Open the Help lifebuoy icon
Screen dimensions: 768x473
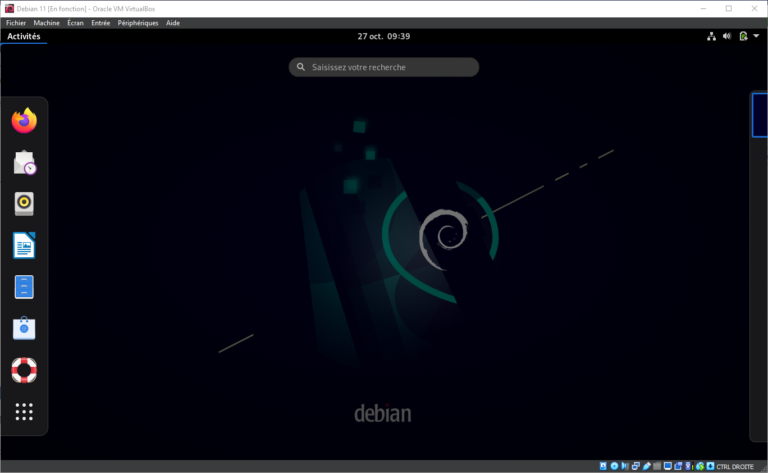pyautogui.click(x=24, y=370)
